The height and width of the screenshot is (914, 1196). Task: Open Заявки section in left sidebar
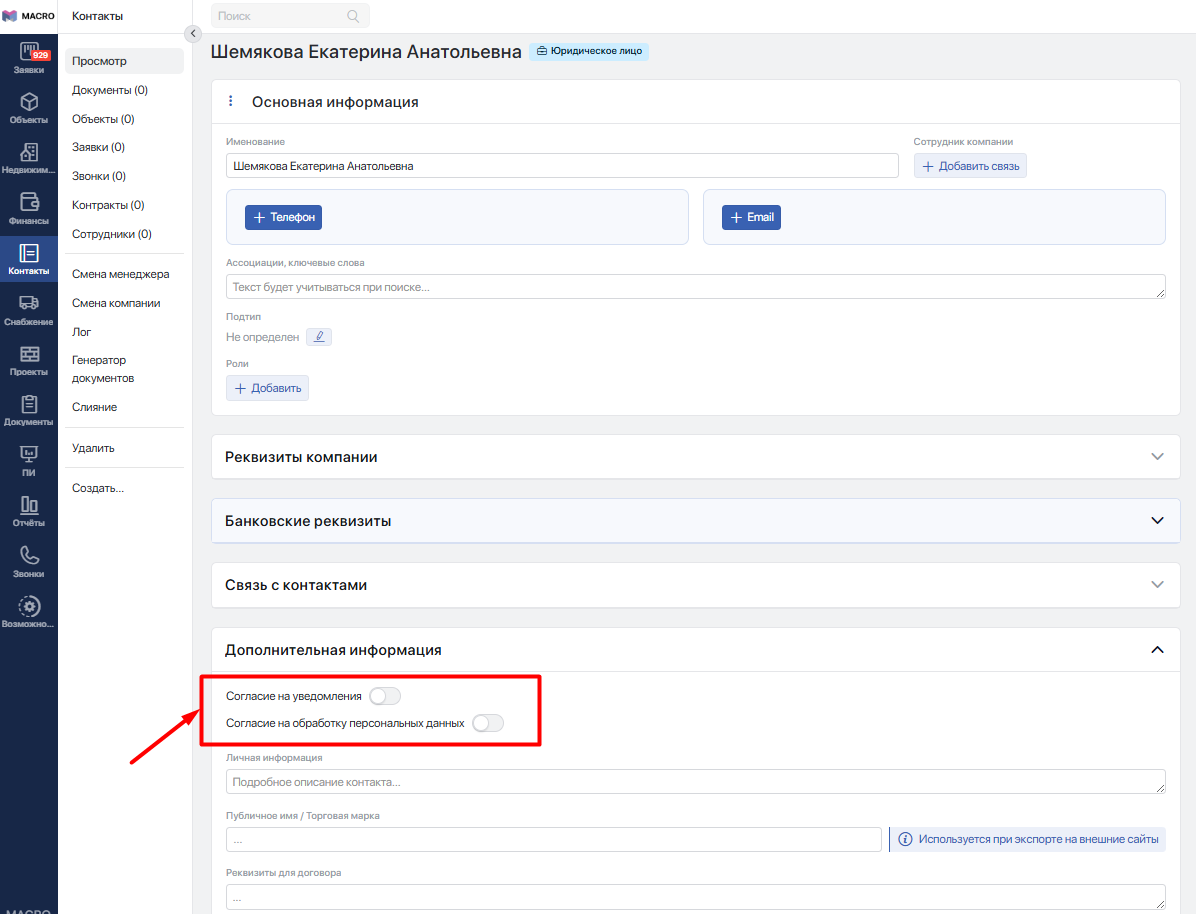29,59
